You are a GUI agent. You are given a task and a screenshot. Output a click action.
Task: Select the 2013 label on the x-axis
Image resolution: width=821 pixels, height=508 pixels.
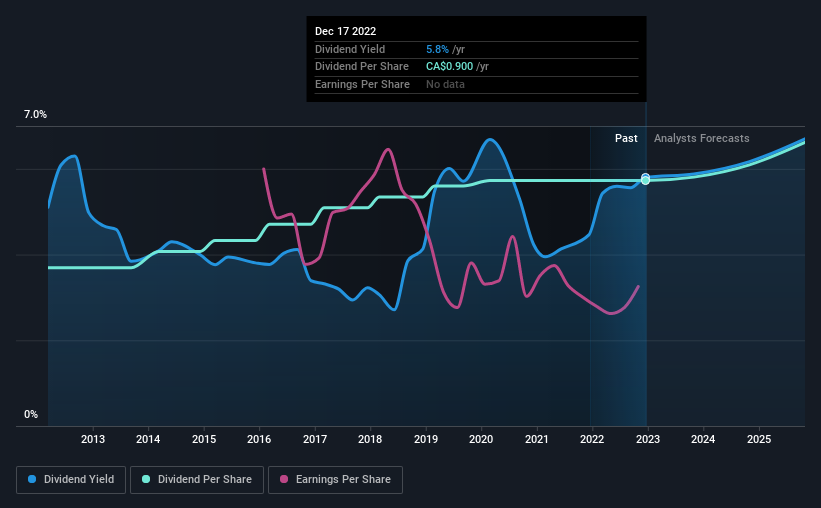point(93,439)
